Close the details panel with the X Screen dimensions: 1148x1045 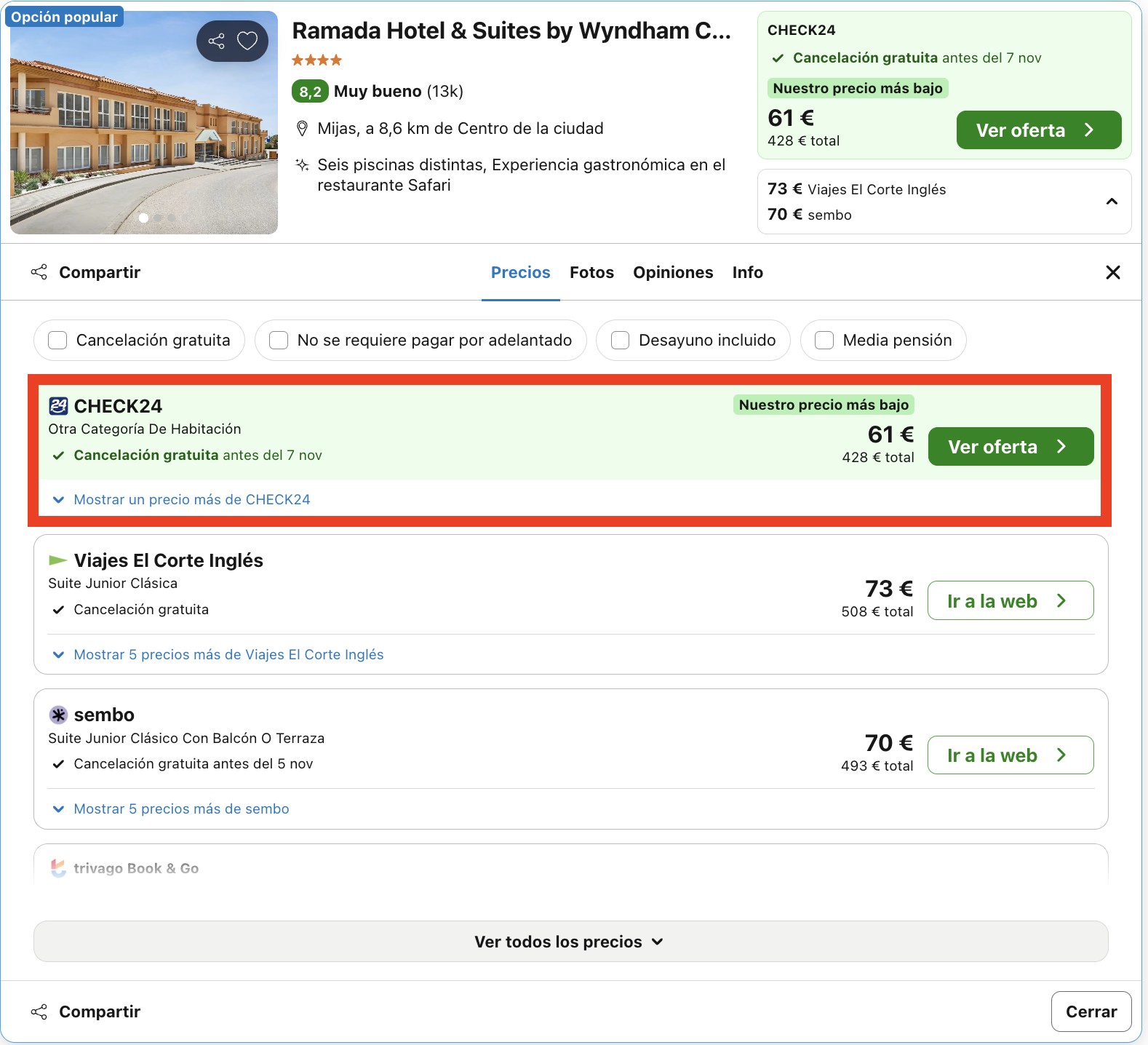1112,272
